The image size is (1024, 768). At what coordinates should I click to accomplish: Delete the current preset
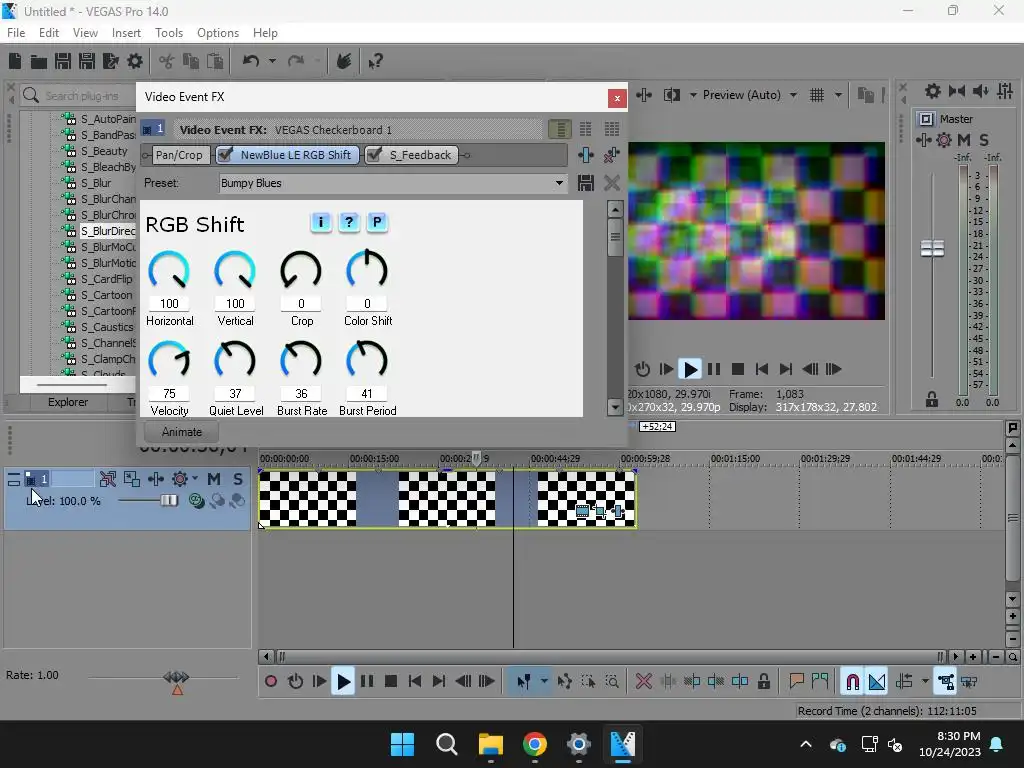click(612, 183)
